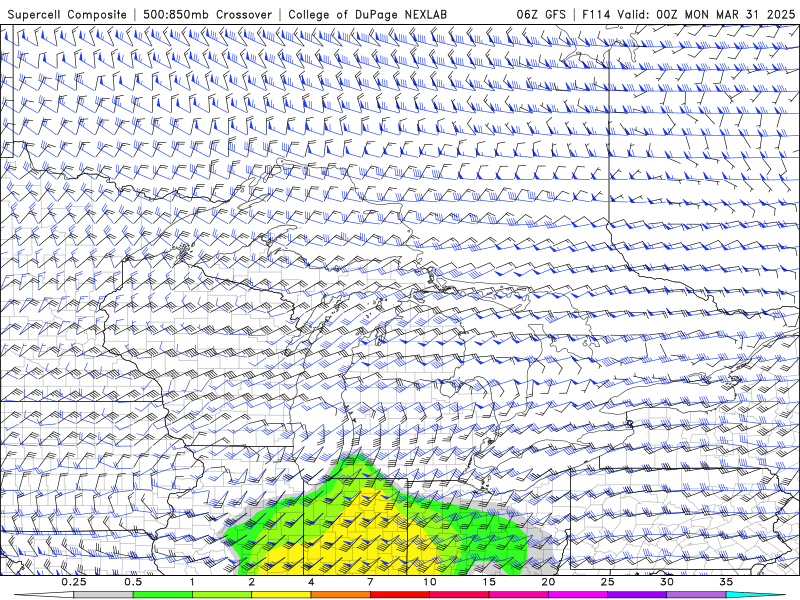Click the "F114" forecast hour text
Viewport: 800px width, 600px height.
596,14
